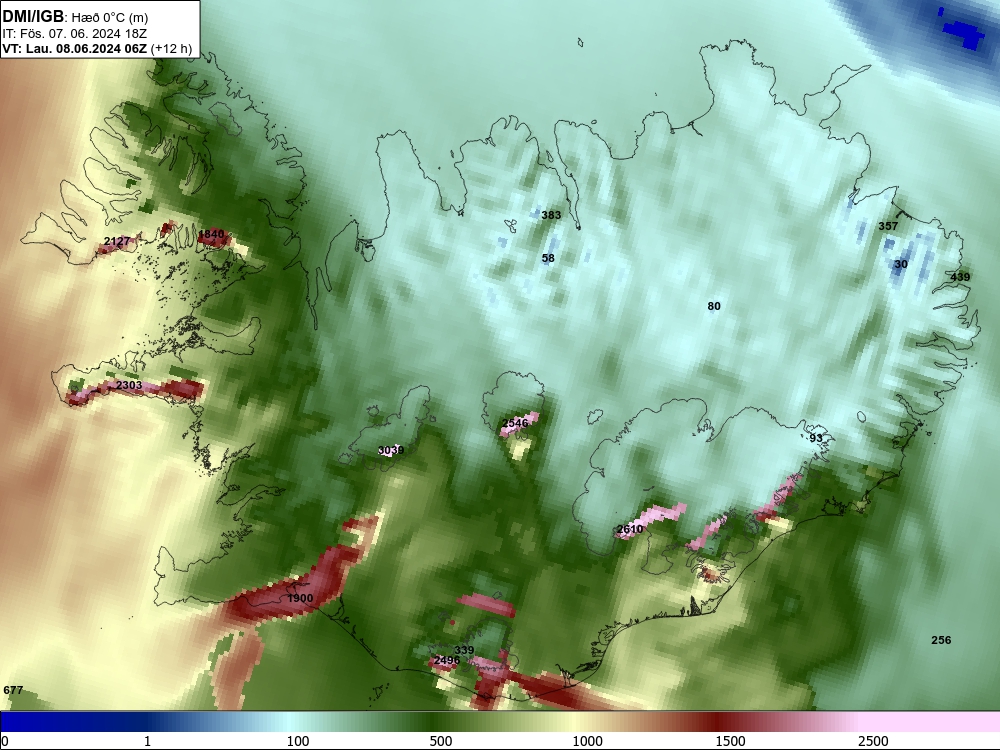Click the 339 value label

(464, 650)
